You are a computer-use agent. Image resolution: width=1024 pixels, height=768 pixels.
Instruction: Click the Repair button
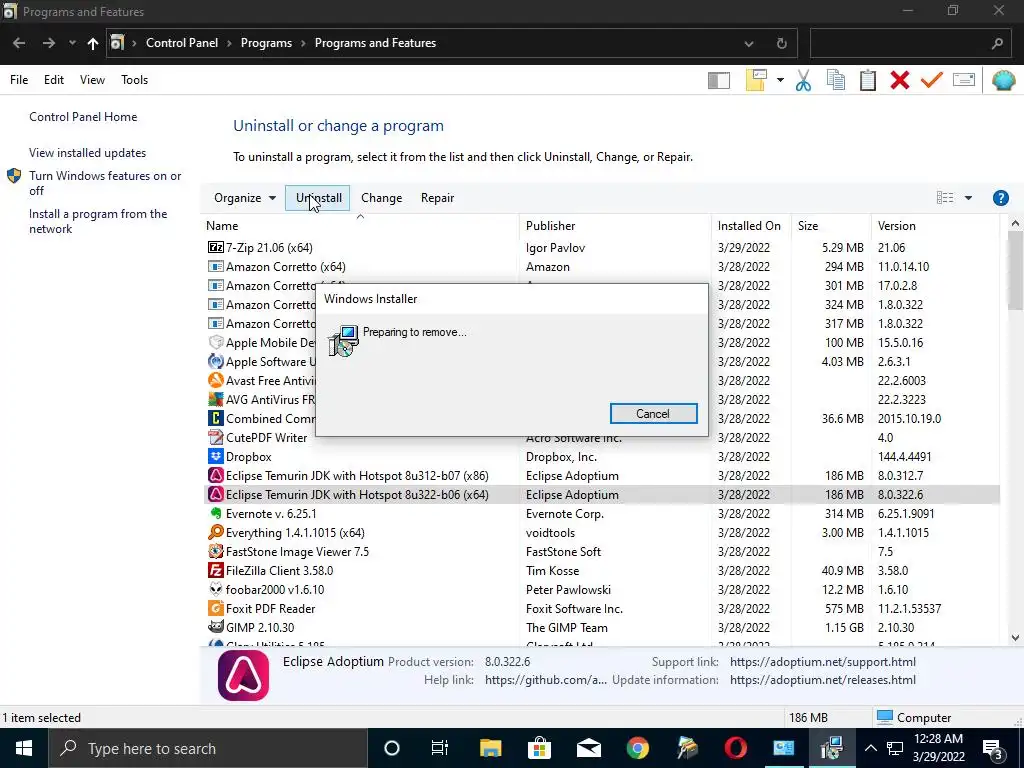(x=437, y=198)
